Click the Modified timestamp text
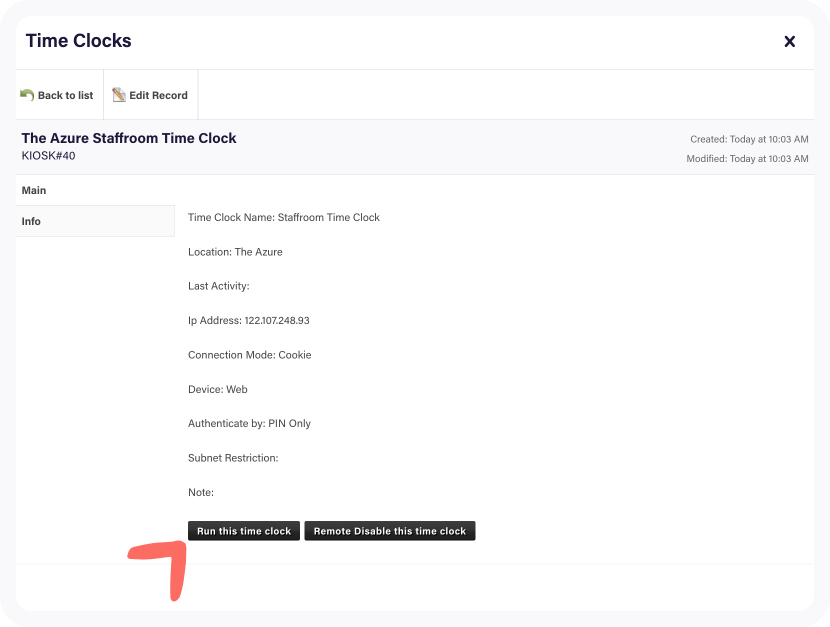This screenshot has height=627, width=830. (747, 159)
